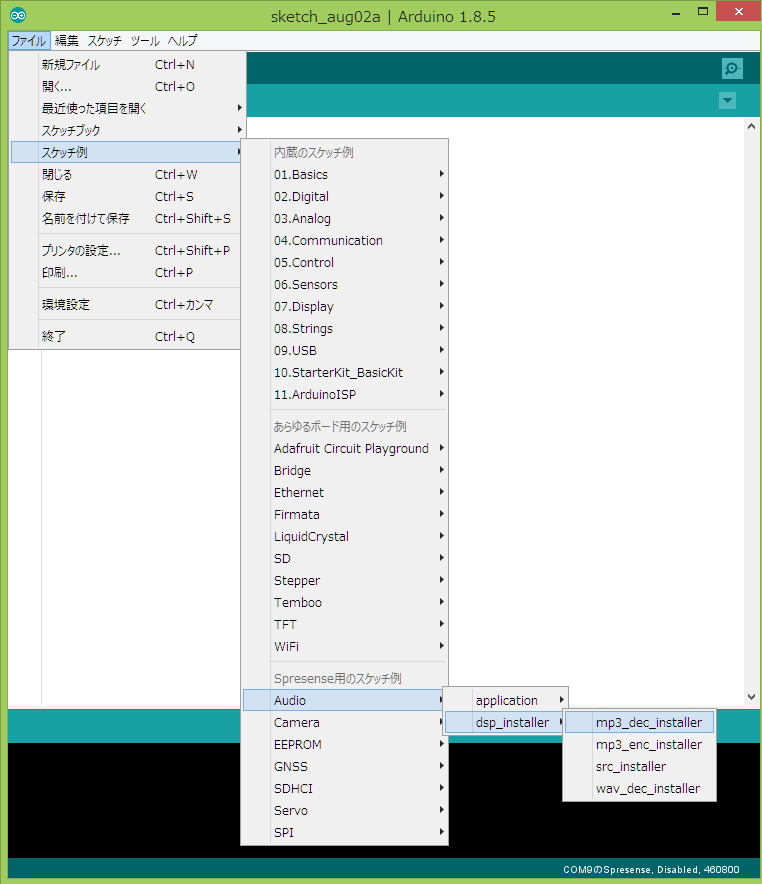Open the application submenu under Audio
This screenshot has height=884, width=762.
506,701
